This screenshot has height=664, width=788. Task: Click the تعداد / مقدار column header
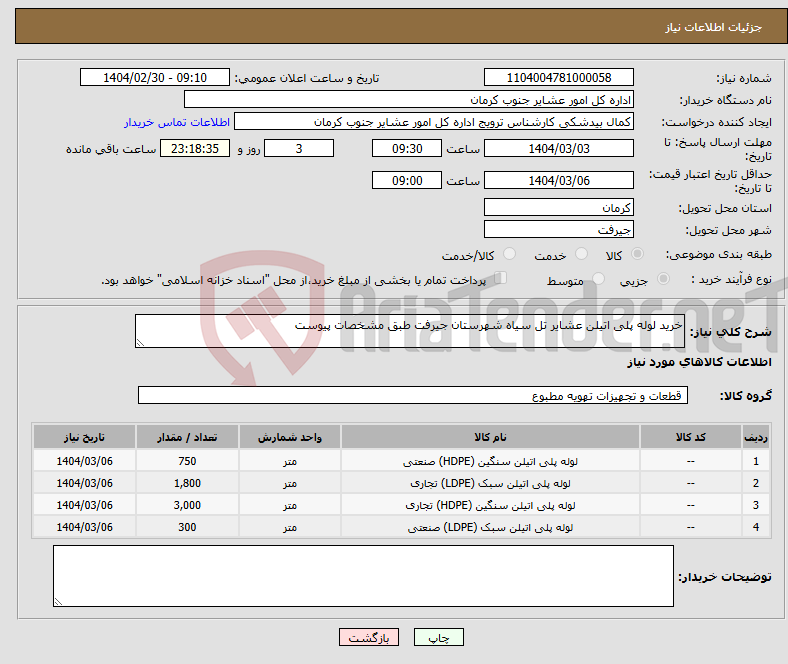[187, 437]
